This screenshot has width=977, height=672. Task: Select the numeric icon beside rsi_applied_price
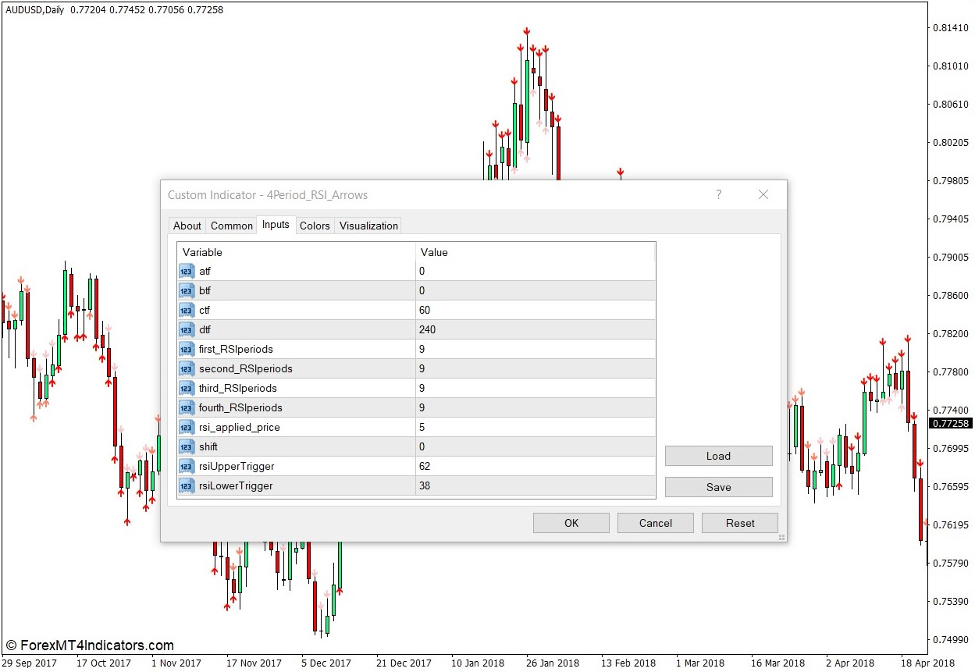tap(186, 427)
